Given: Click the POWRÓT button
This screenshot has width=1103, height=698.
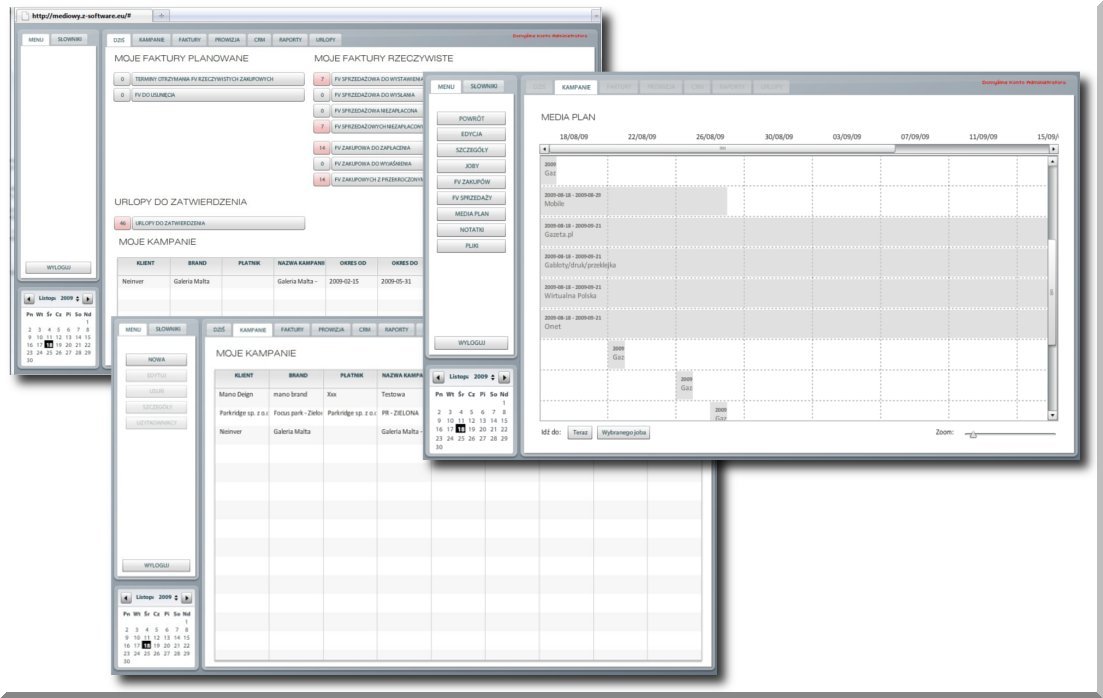Looking at the screenshot, I should pyautogui.click(x=471, y=118).
